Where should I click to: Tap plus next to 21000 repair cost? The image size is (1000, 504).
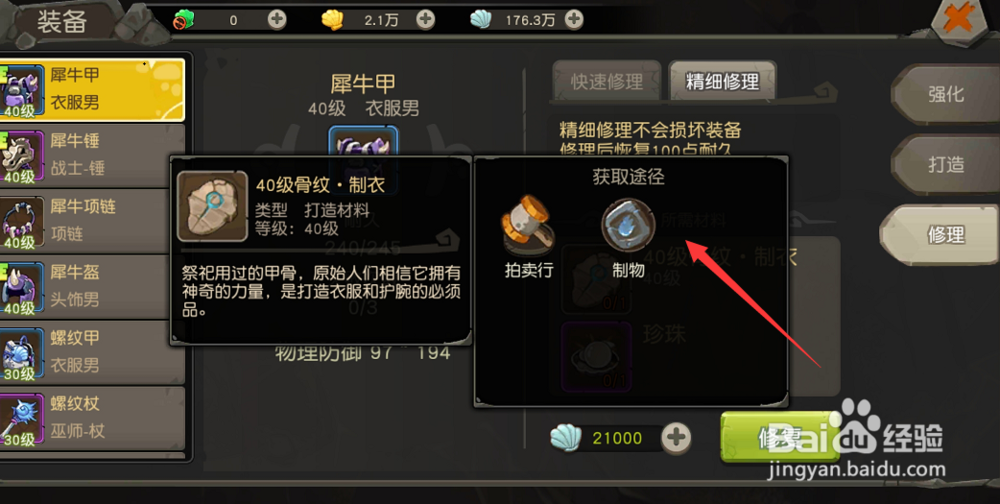[x=677, y=438]
